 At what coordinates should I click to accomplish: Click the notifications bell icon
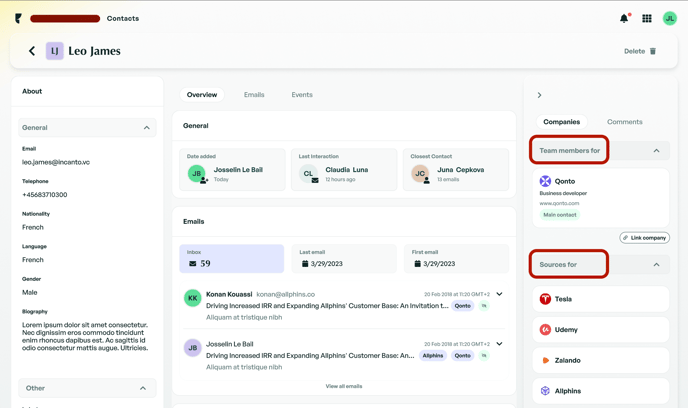point(624,18)
